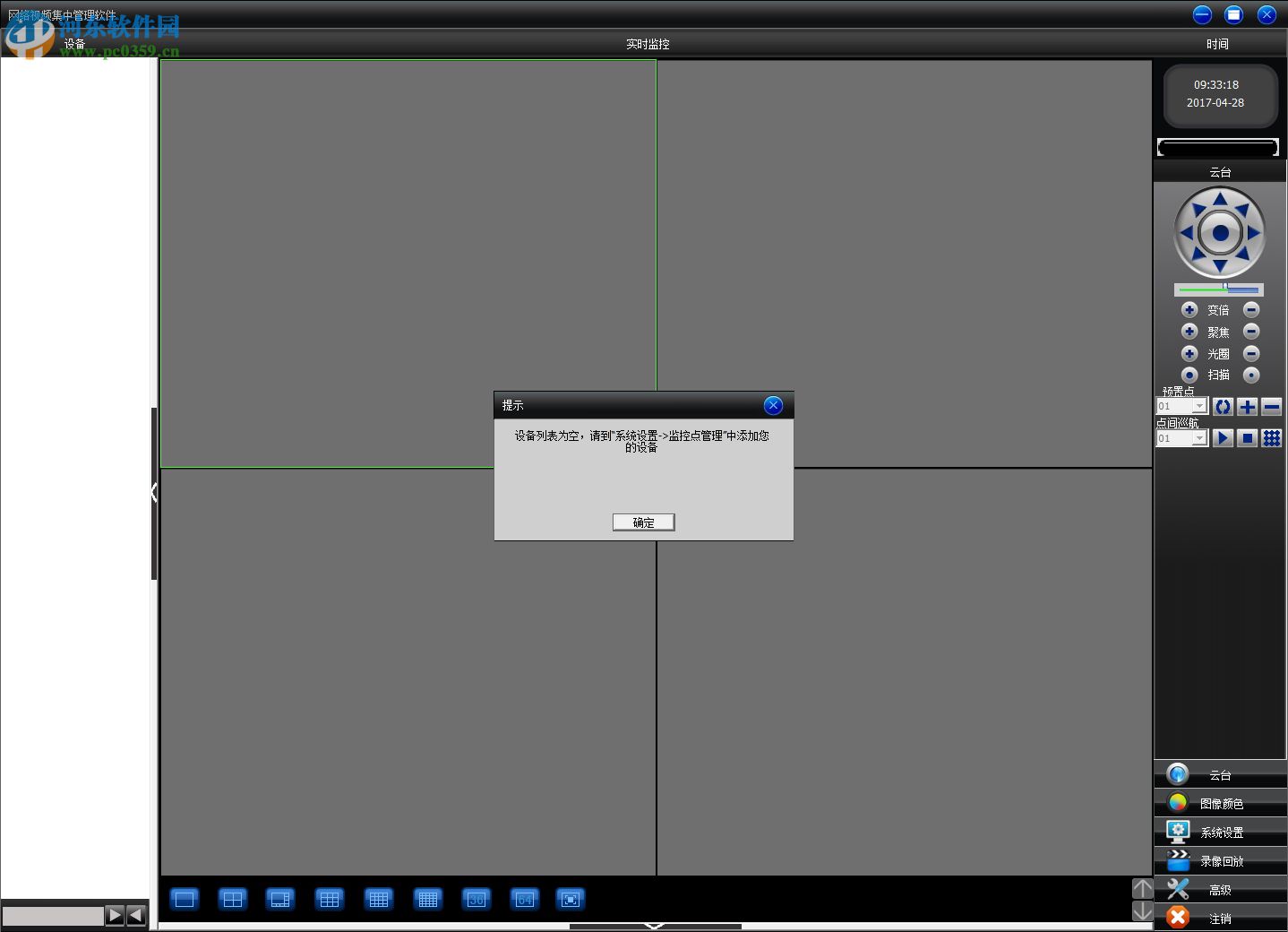This screenshot has height=932, width=1288.
Task: Pan PTZ camera right with arrow
Action: tap(1254, 232)
